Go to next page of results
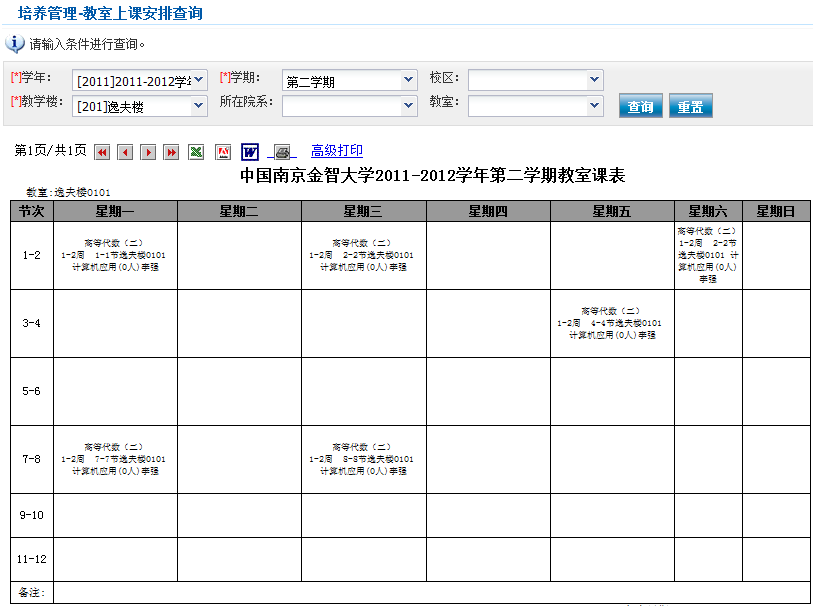813x606 pixels. click(148, 152)
